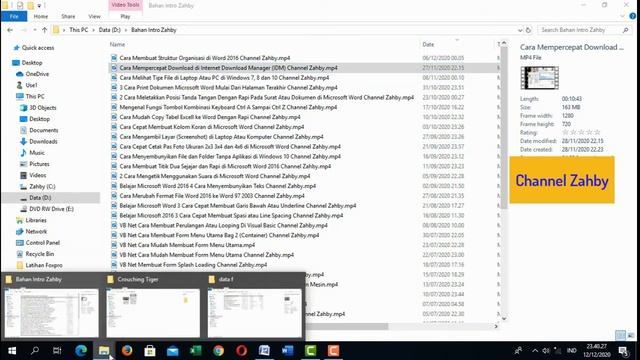Screen dimensions: 640x360
Task: Open Control Panel from navigation pane
Action: tap(42, 242)
